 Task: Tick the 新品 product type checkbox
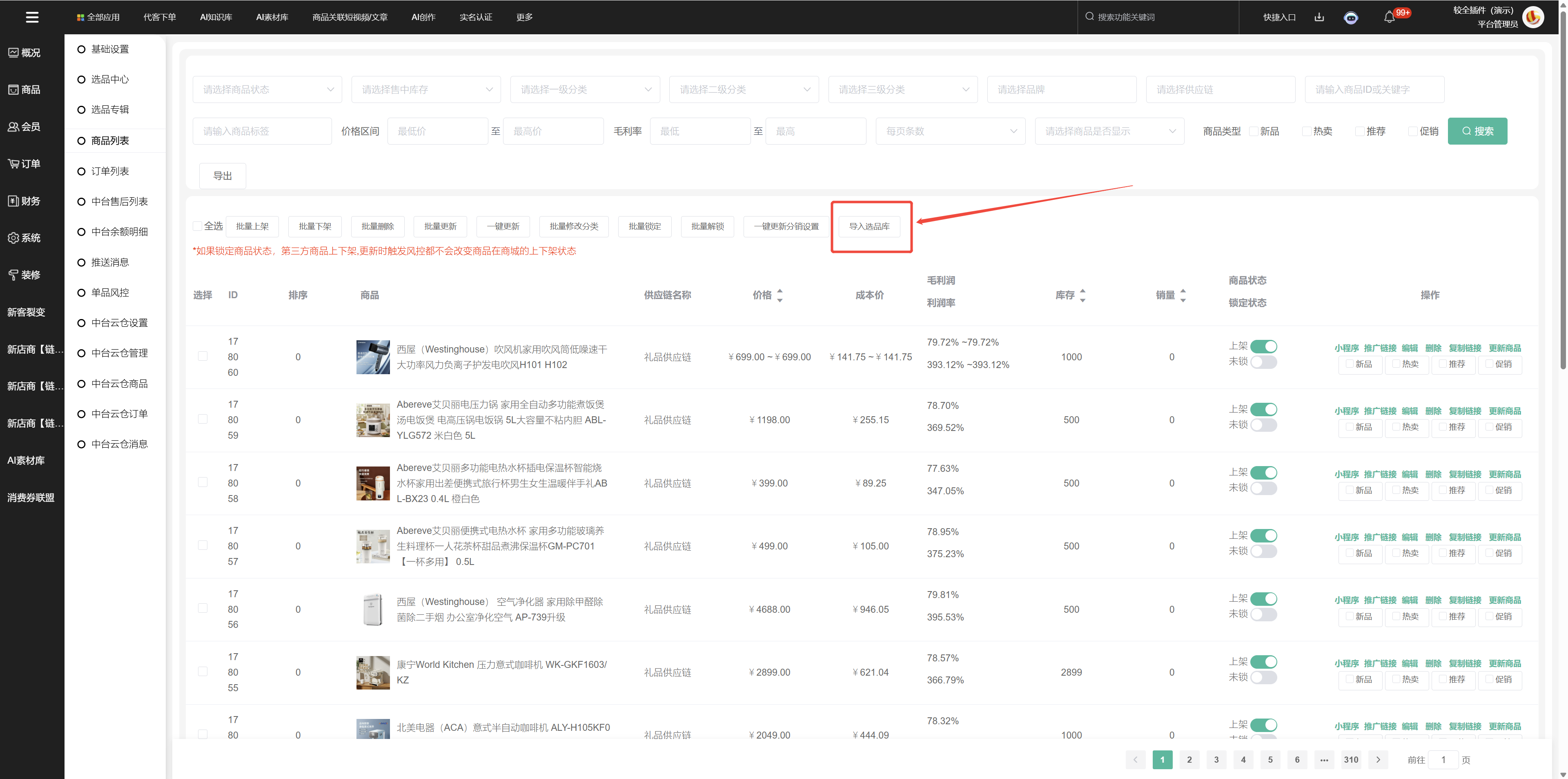pos(1253,131)
